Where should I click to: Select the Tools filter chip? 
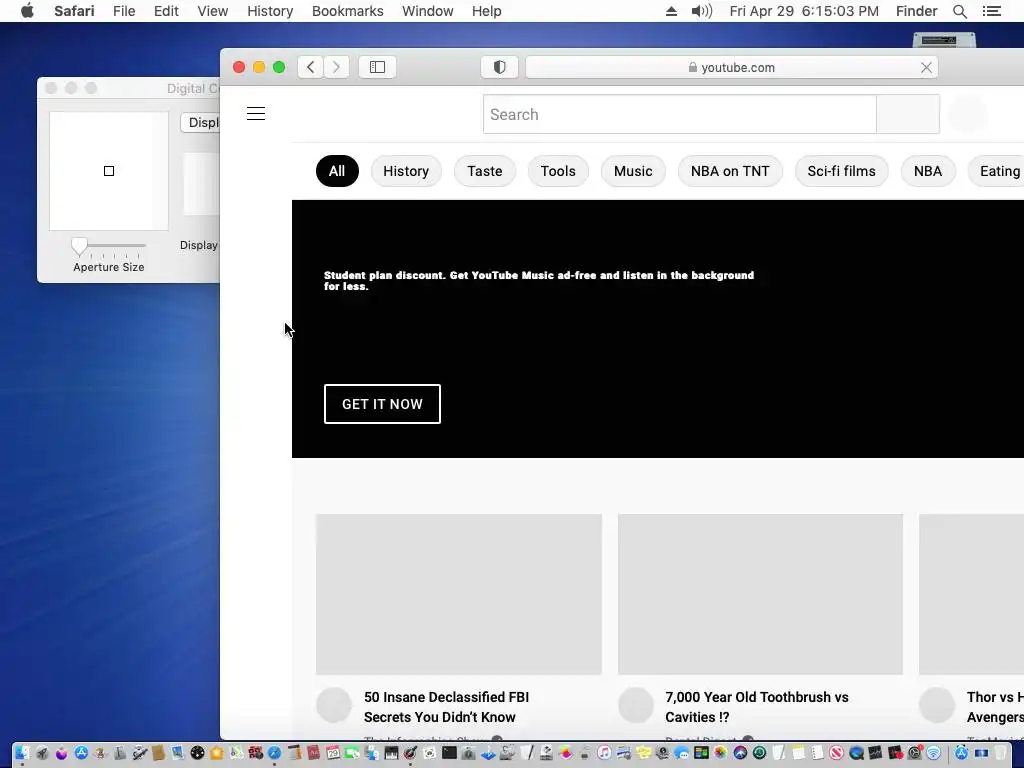click(558, 171)
